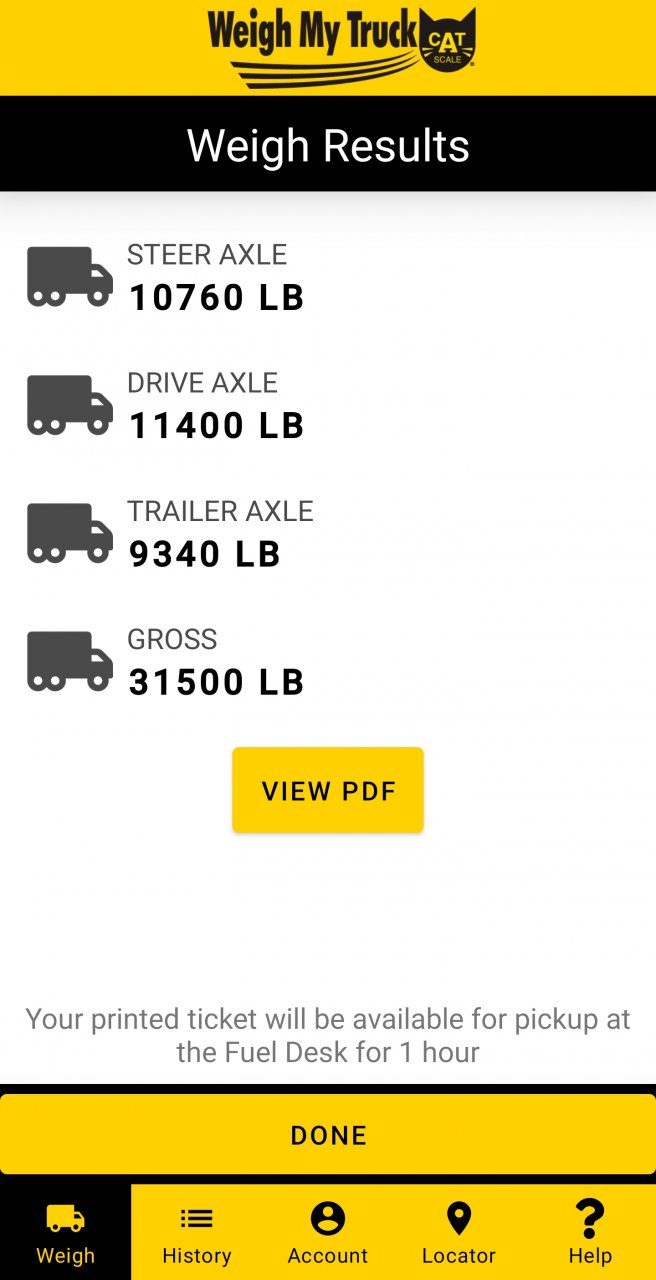
Task: Select the 10760 LB steer axle weight
Action: pyautogui.click(x=217, y=298)
